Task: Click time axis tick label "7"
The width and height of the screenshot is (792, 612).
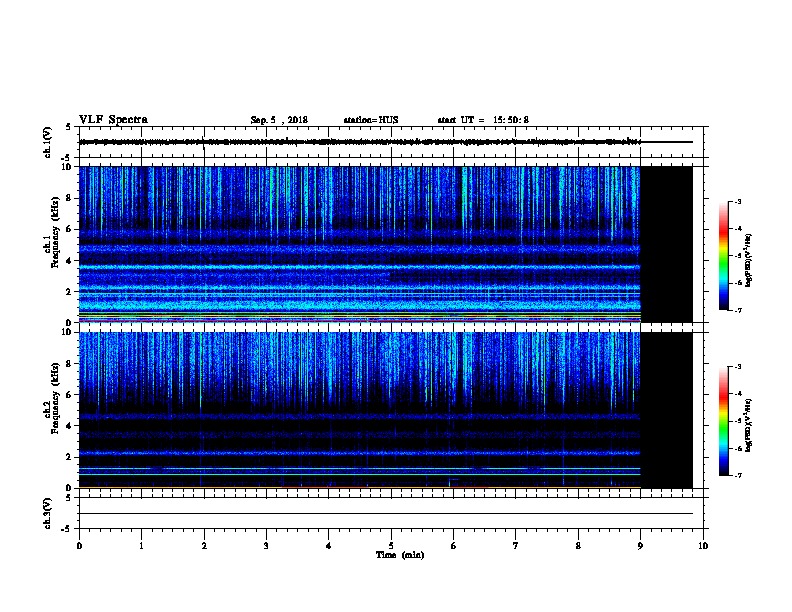Action: (x=516, y=546)
